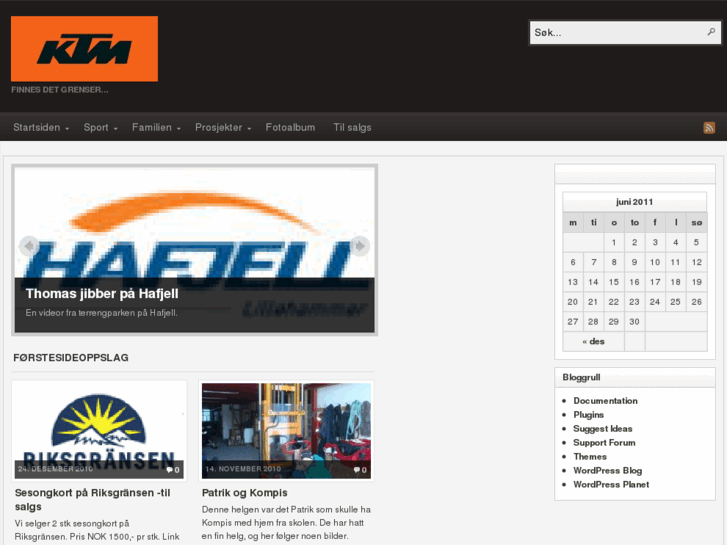The height and width of the screenshot is (545, 727).
Task: Click the FINNES DET GRENSER... tagline
Action: 60,90
